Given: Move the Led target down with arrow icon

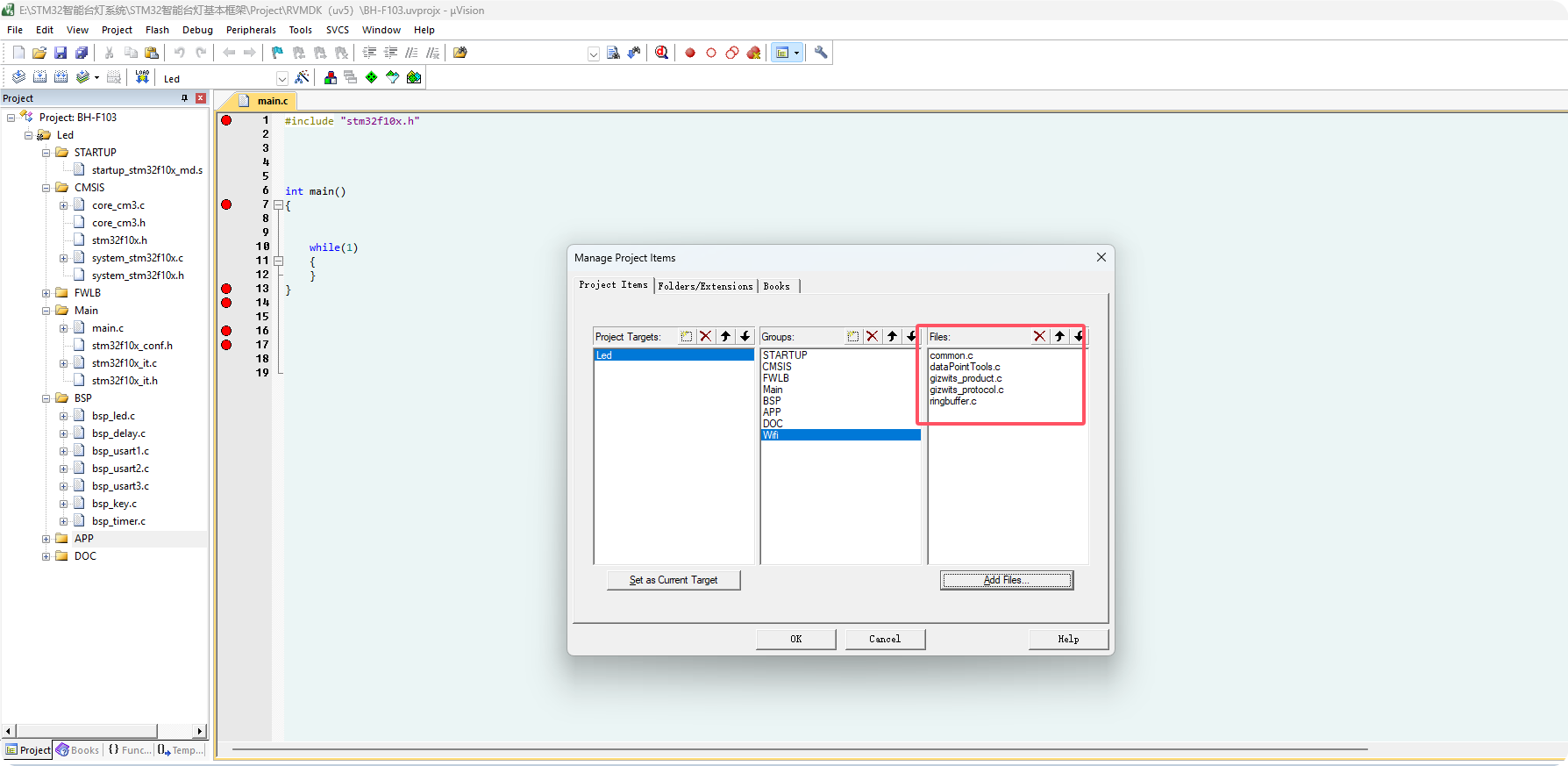Looking at the screenshot, I should [x=745, y=336].
